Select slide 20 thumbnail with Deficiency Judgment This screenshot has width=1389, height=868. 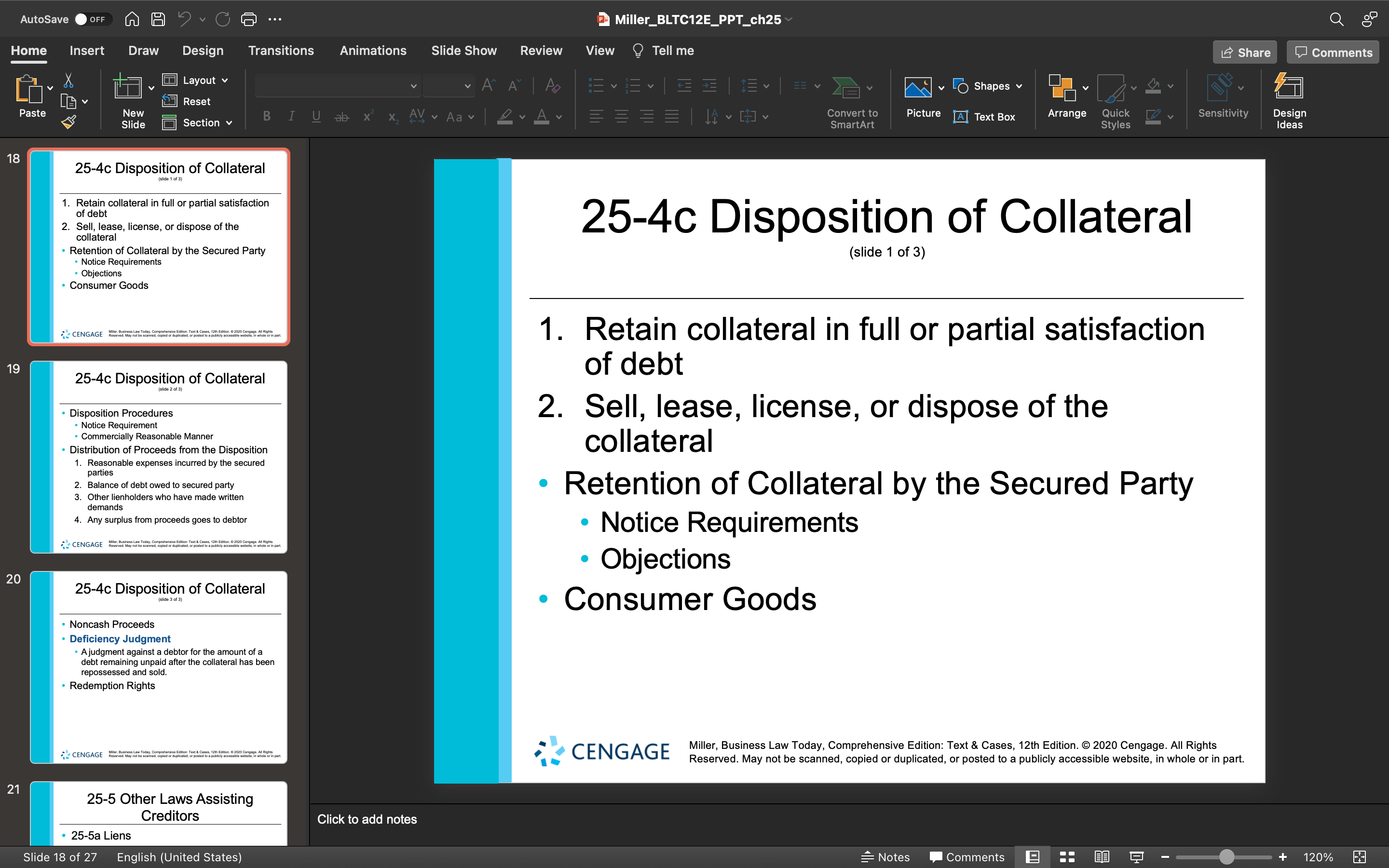(x=158, y=667)
